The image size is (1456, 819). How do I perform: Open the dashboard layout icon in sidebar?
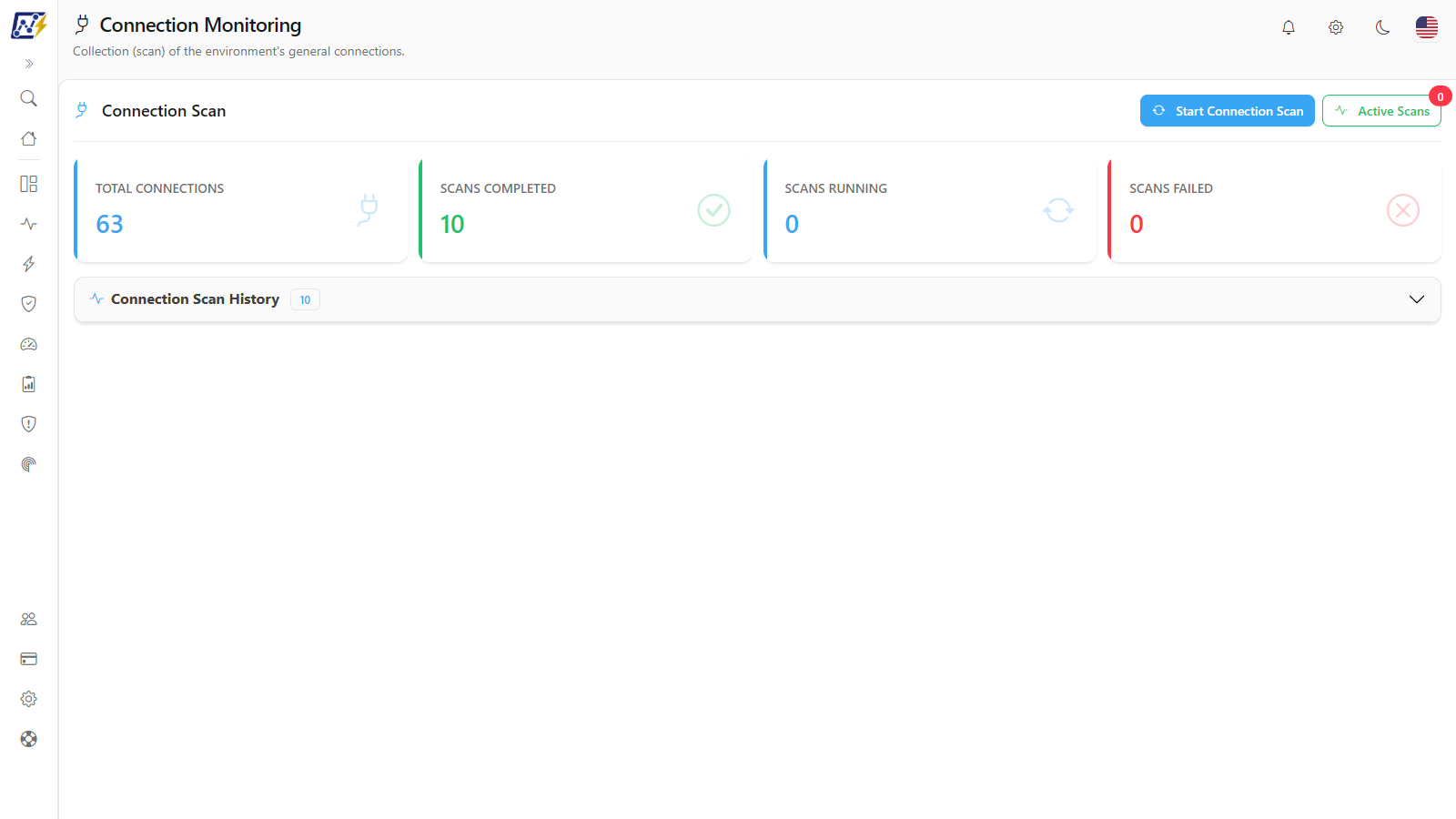pos(29,184)
